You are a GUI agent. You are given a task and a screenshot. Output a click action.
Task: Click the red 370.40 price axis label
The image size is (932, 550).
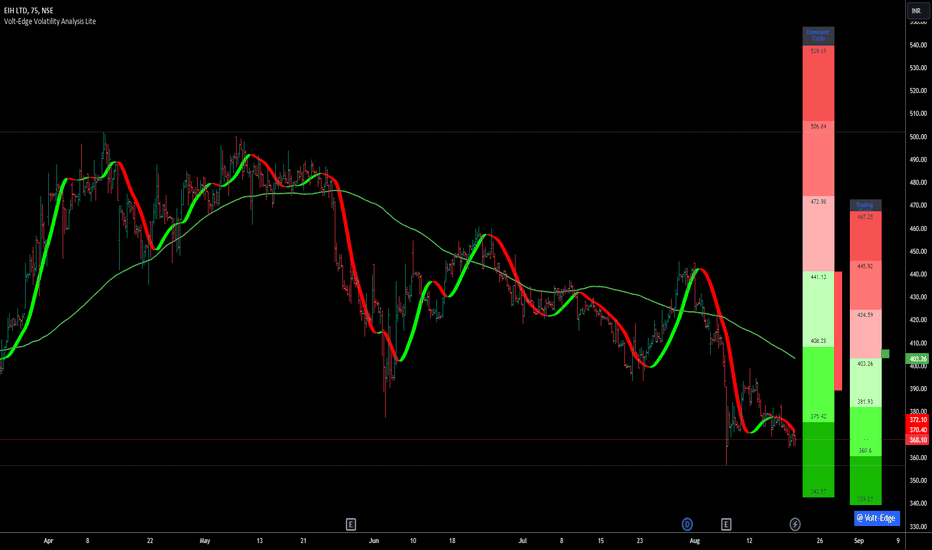918,430
